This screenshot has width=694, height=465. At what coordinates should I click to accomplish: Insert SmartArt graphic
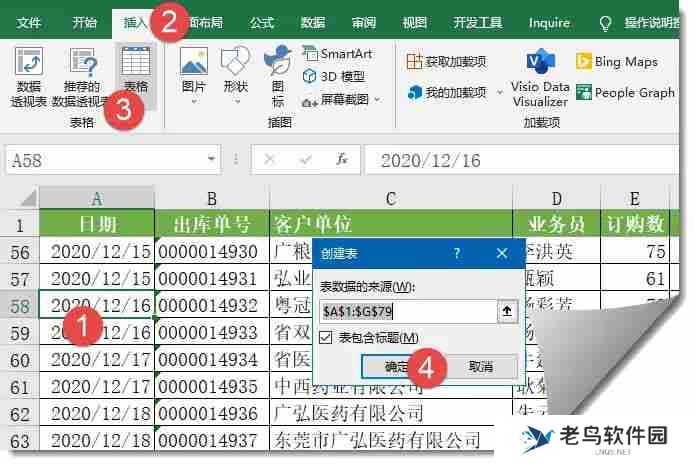337,54
